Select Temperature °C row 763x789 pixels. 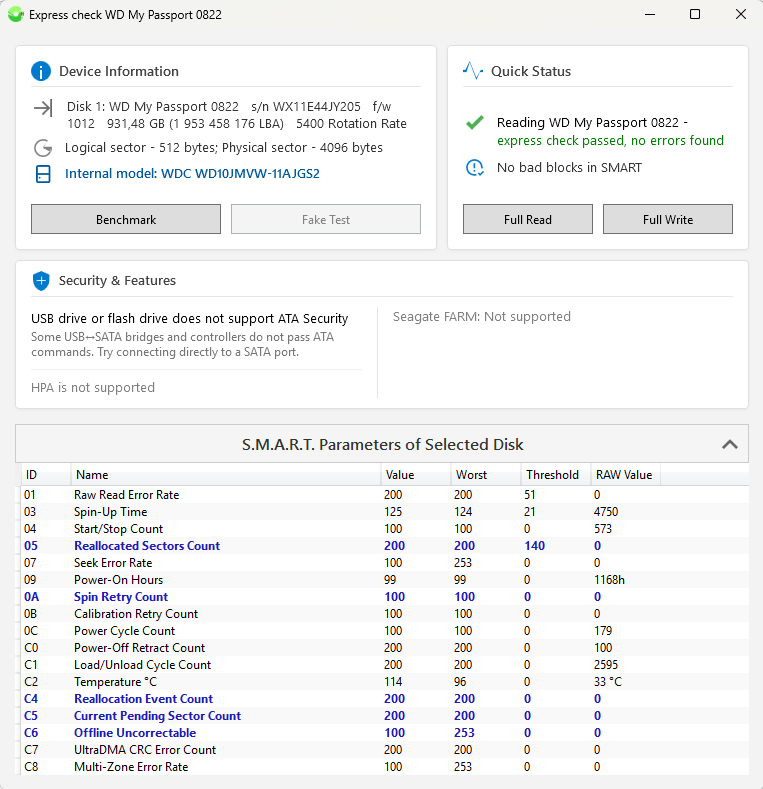pos(385,682)
